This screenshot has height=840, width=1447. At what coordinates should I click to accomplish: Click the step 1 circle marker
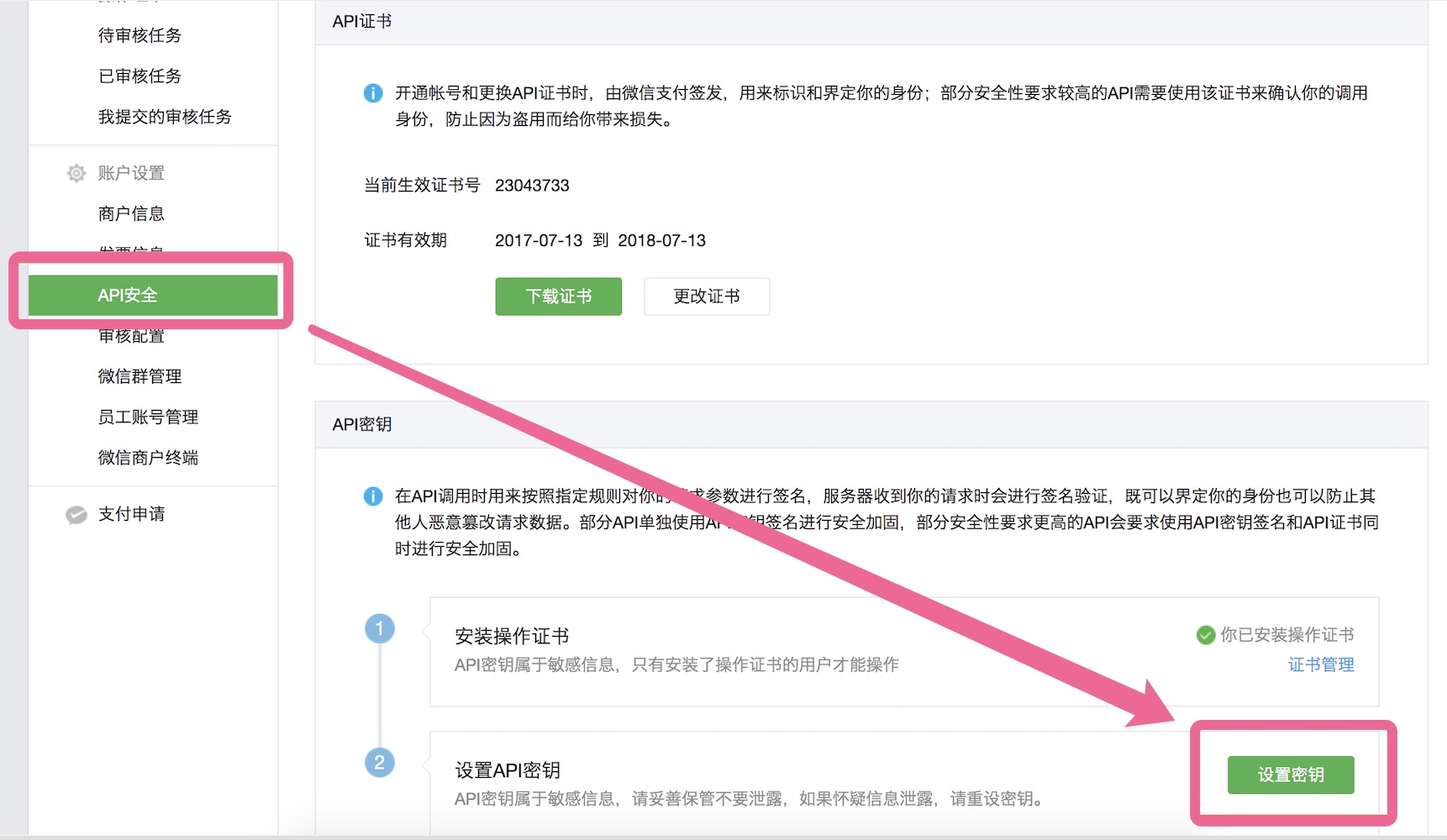coord(379,628)
